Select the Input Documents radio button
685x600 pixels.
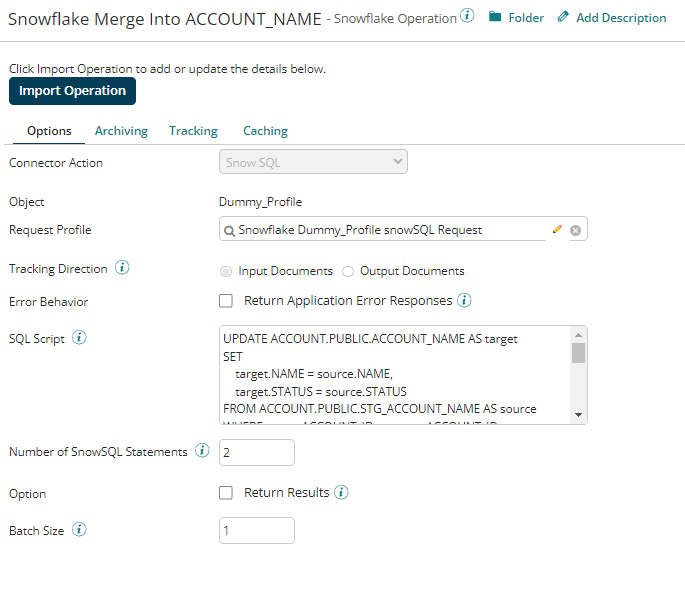[x=226, y=271]
